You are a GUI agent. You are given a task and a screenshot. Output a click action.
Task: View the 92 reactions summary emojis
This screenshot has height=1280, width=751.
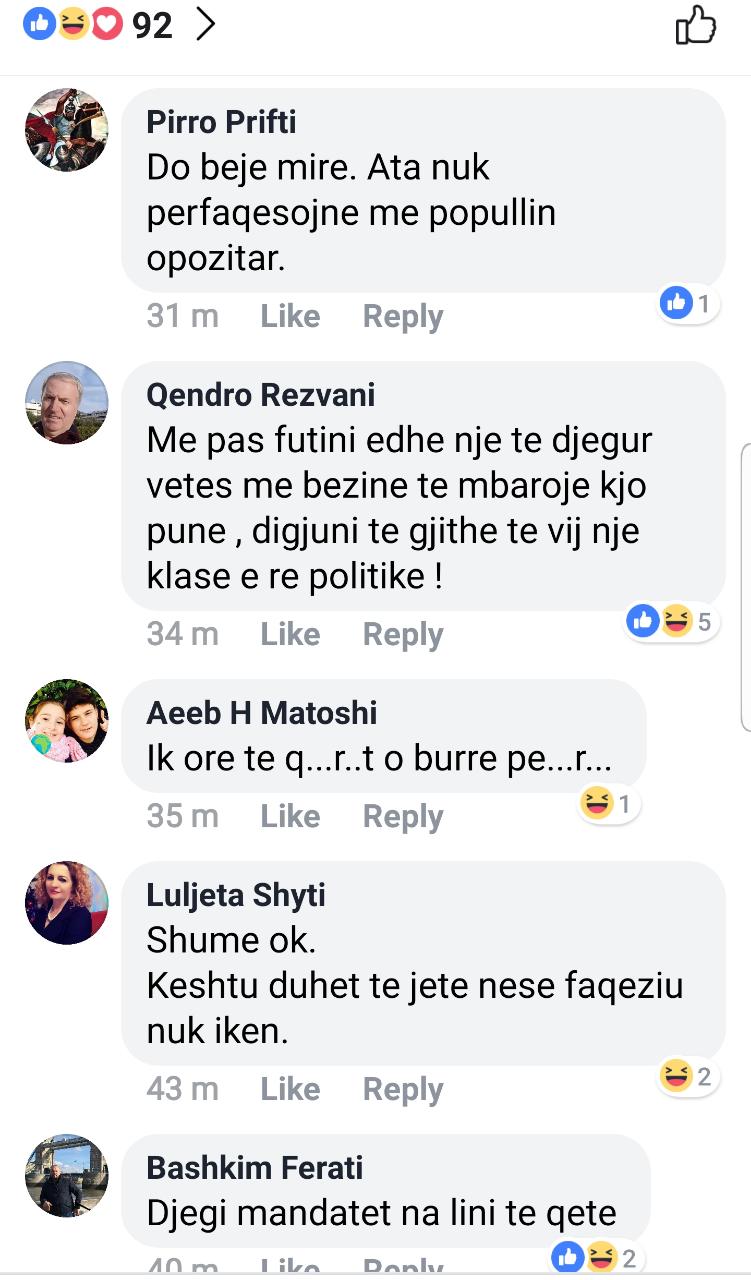pos(73,25)
